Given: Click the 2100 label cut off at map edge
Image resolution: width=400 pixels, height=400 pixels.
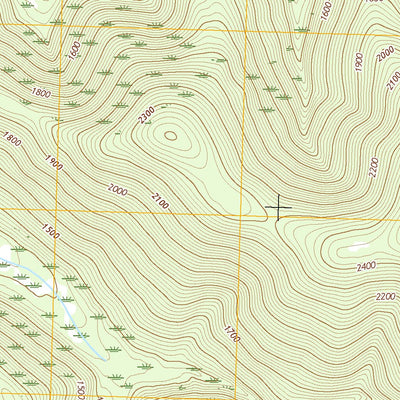Looking at the screenshot, I should (393, 81).
